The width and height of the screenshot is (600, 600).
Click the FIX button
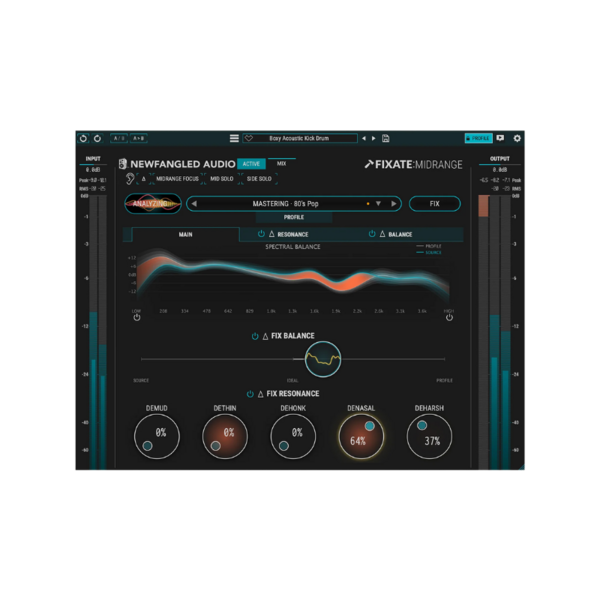435,204
